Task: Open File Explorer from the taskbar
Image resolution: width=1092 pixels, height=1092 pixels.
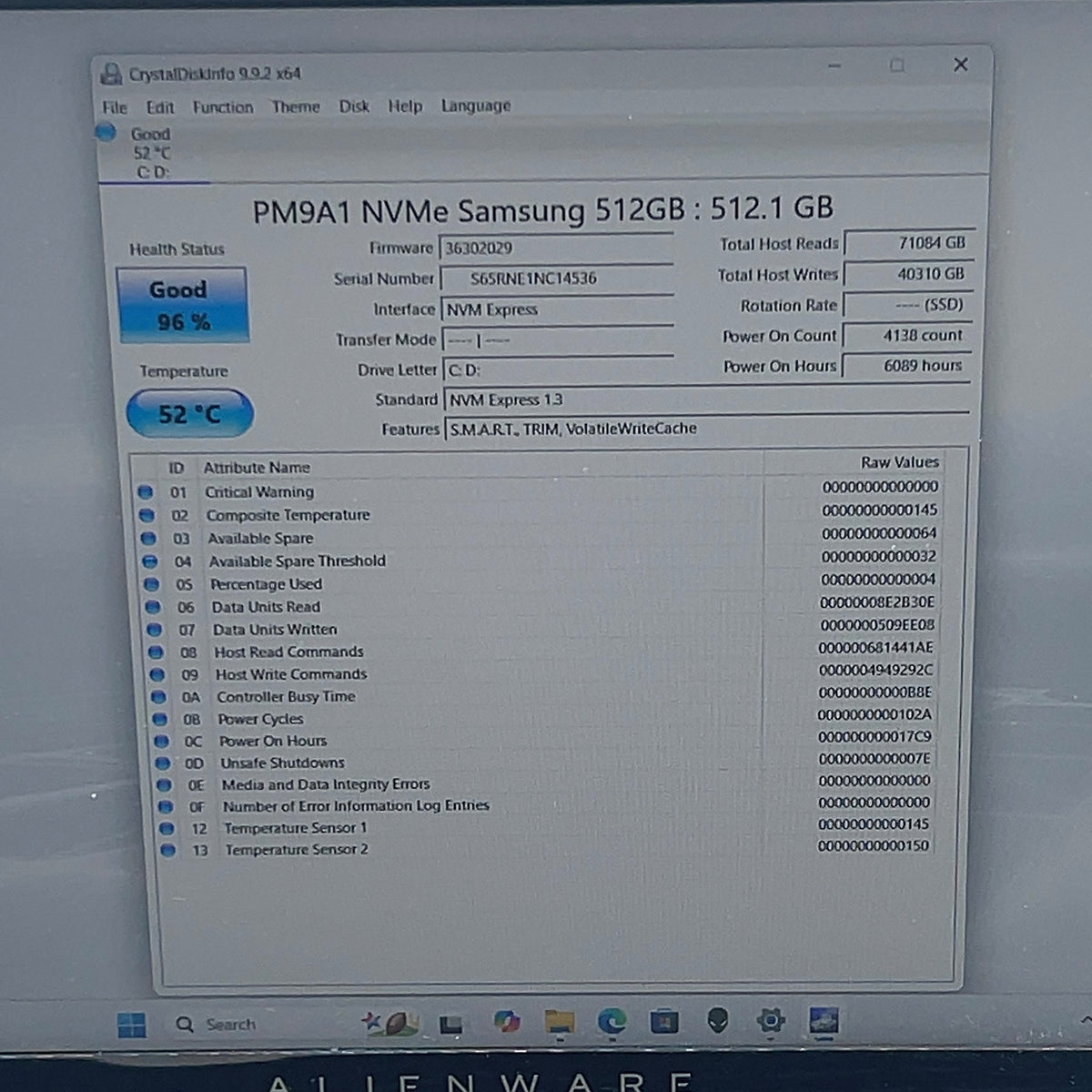Action: pyautogui.click(x=560, y=1022)
